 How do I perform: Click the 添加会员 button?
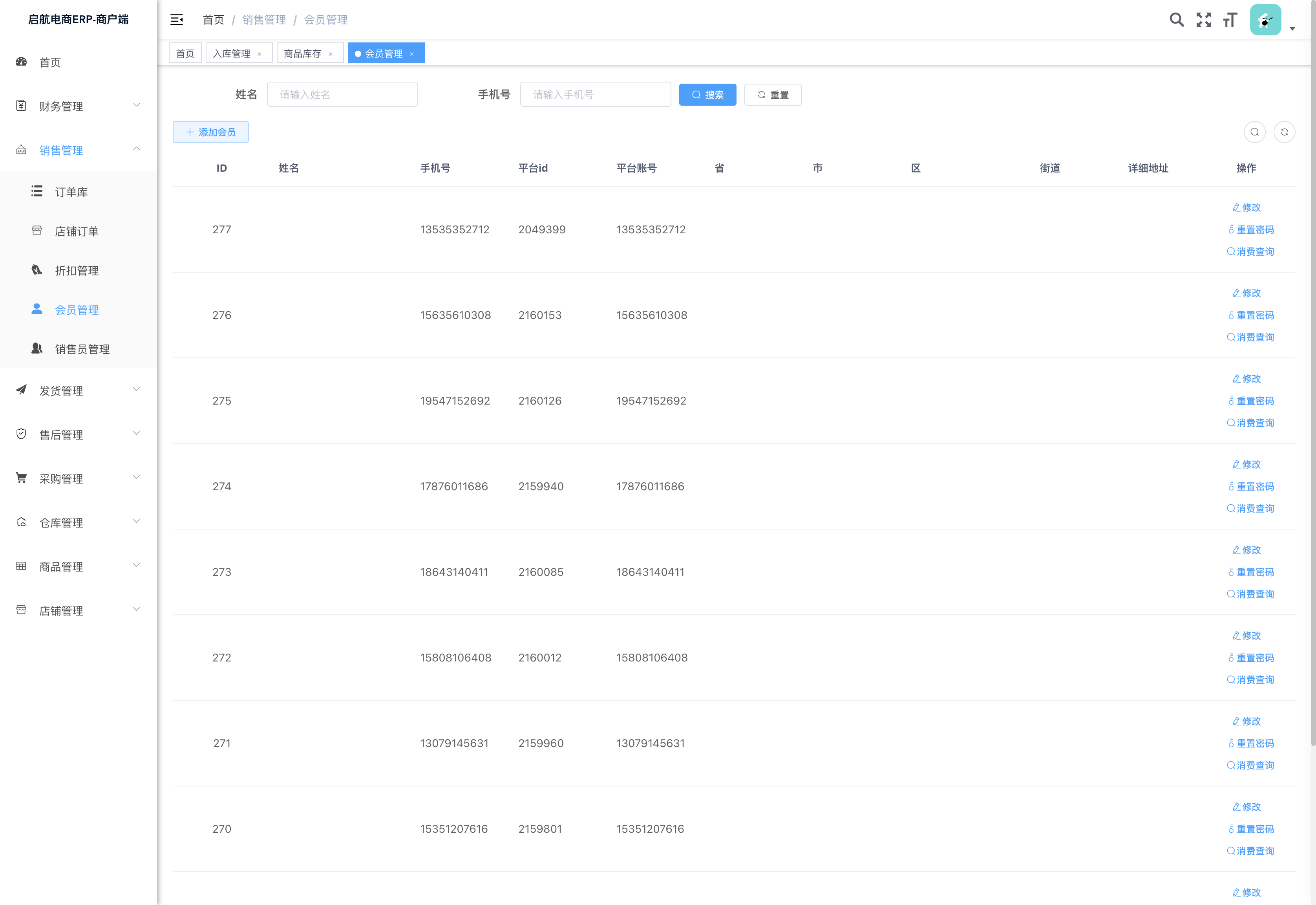tap(211, 132)
